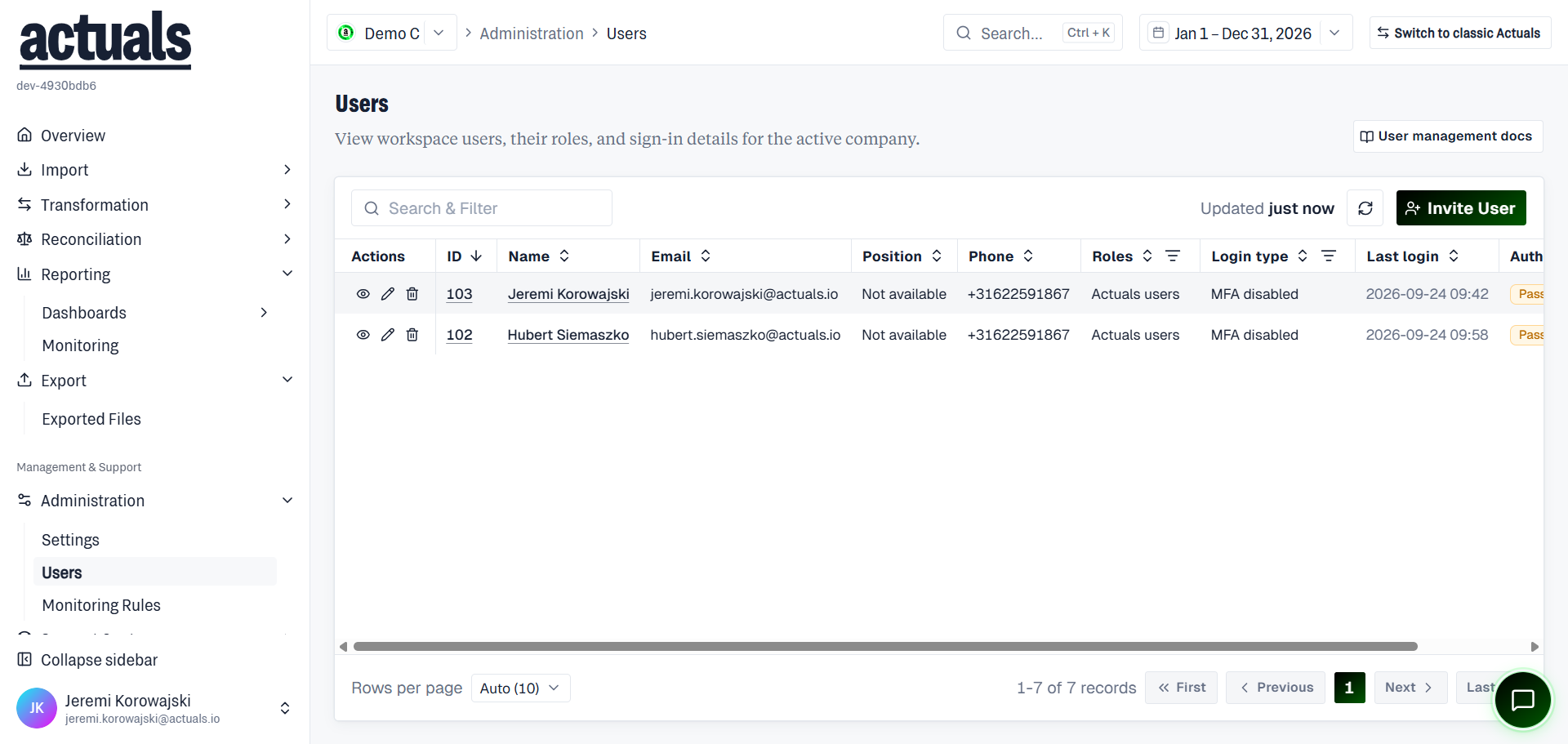Open Monitoring under Reporting

[x=80, y=345]
